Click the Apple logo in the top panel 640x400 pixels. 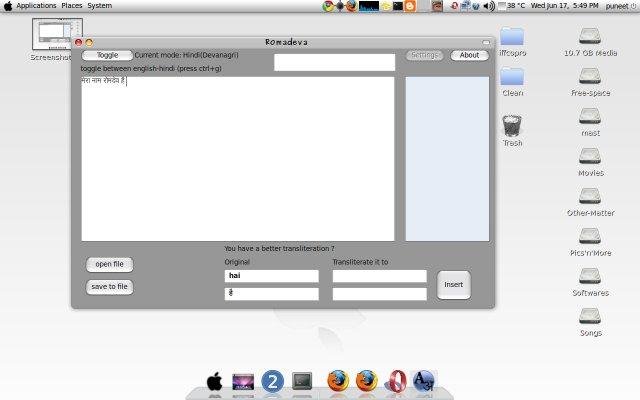point(8,6)
